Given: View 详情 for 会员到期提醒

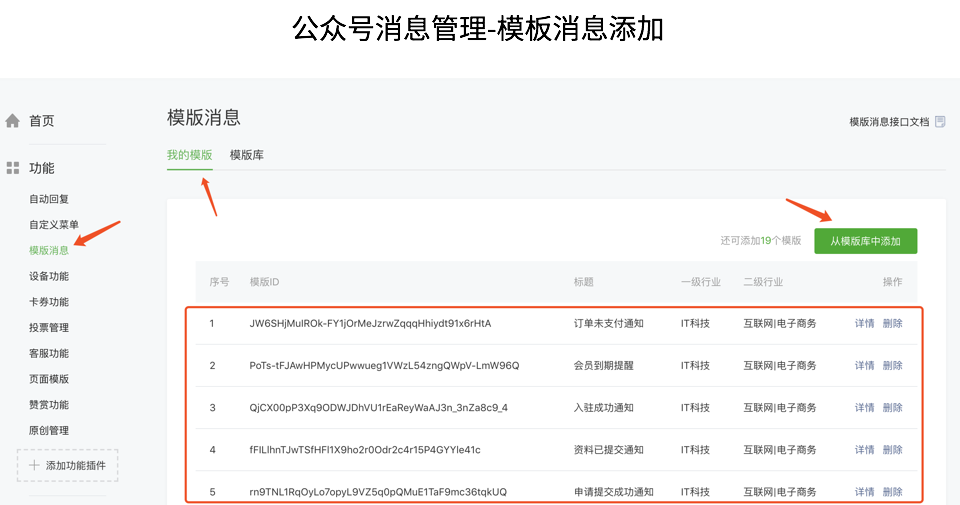Looking at the screenshot, I should (x=864, y=365).
